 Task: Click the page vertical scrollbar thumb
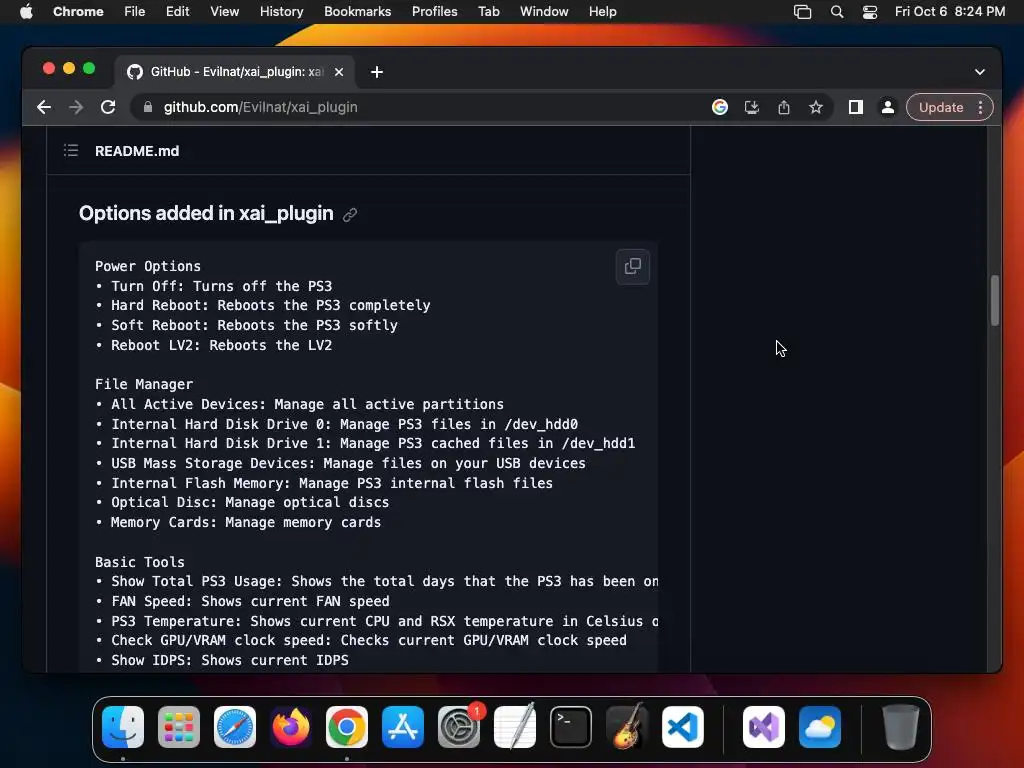pos(995,300)
